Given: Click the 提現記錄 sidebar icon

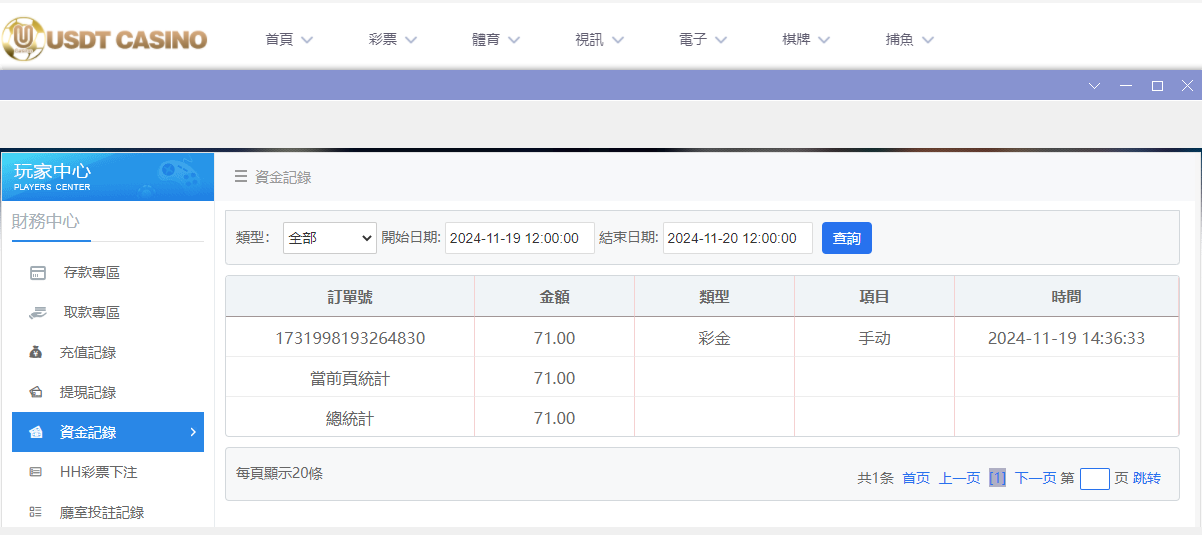Looking at the screenshot, I should [x=36, y=392].
